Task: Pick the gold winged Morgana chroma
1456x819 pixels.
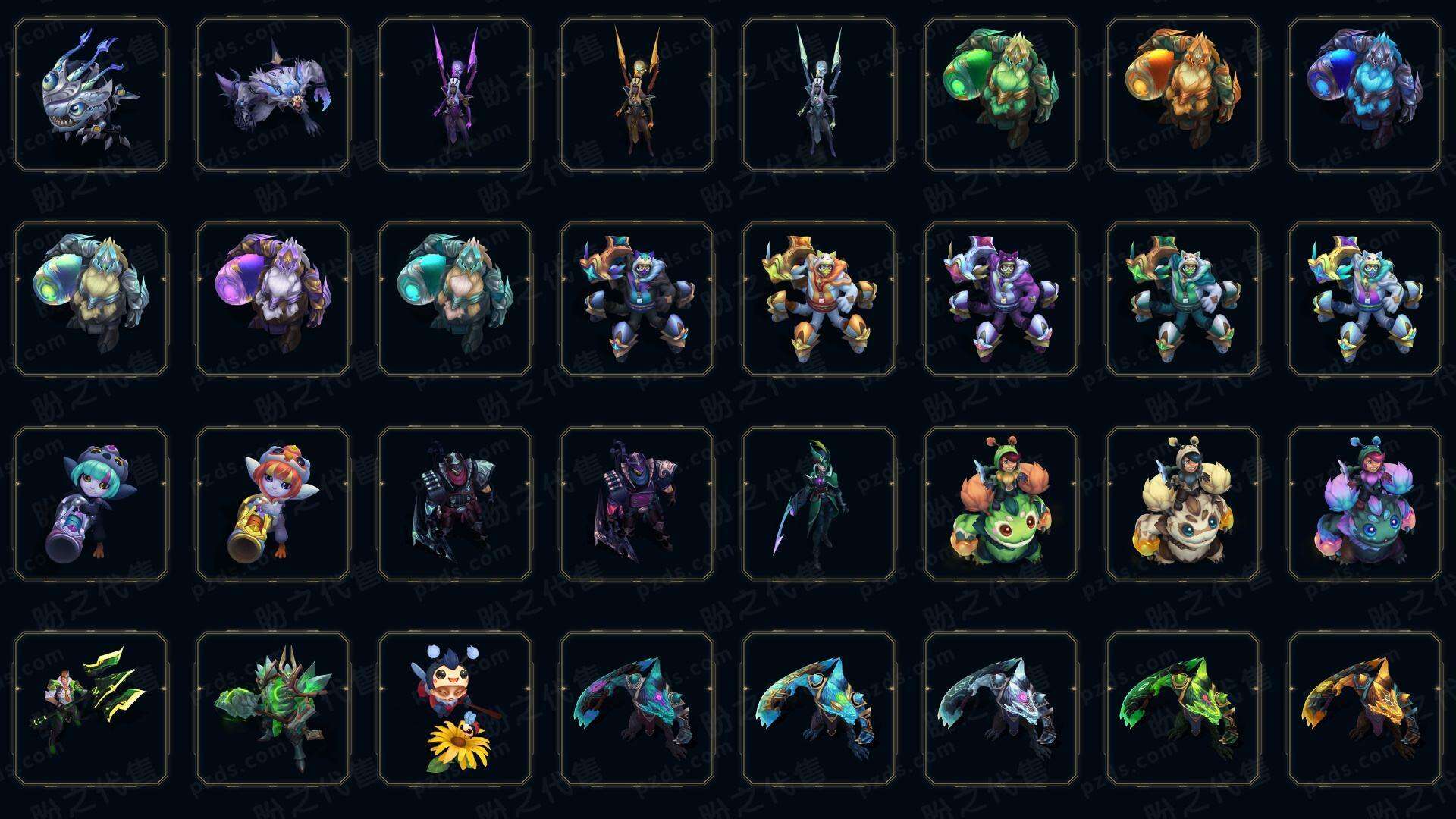Action: 637,95
